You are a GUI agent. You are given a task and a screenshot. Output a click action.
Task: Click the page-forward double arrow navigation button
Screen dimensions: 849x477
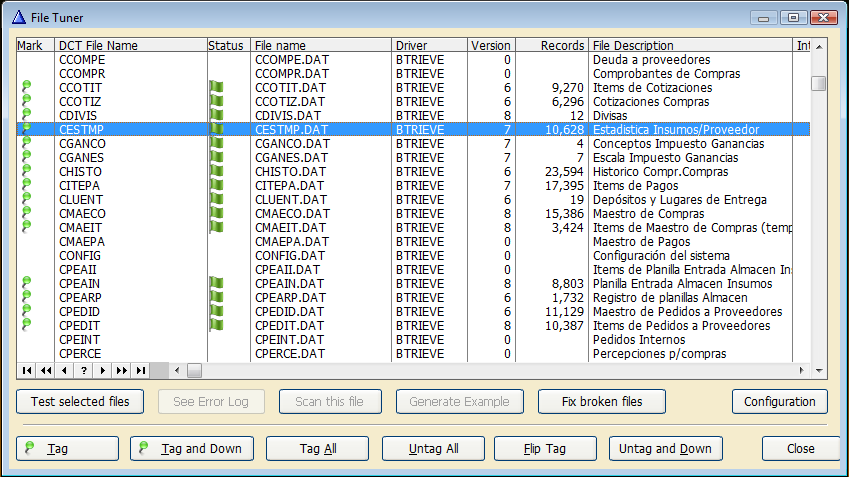pyautogui.click(x=121, y=370)
